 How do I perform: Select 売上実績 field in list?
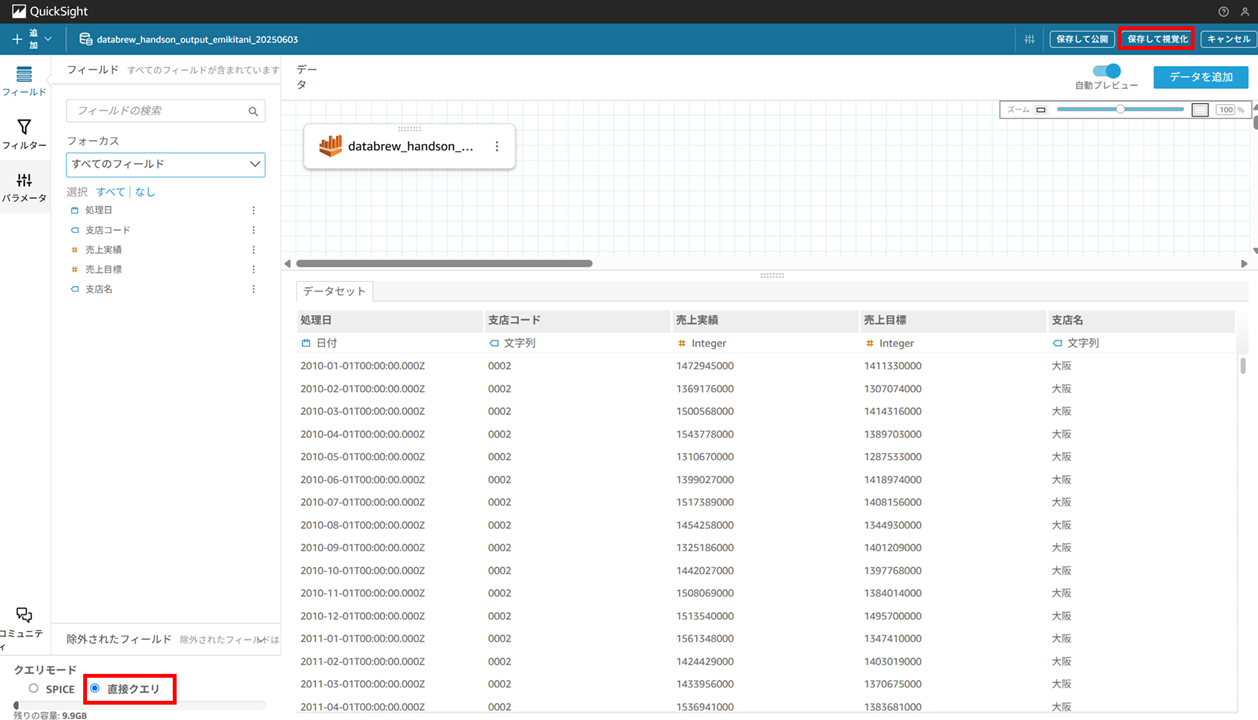[103, 250]
